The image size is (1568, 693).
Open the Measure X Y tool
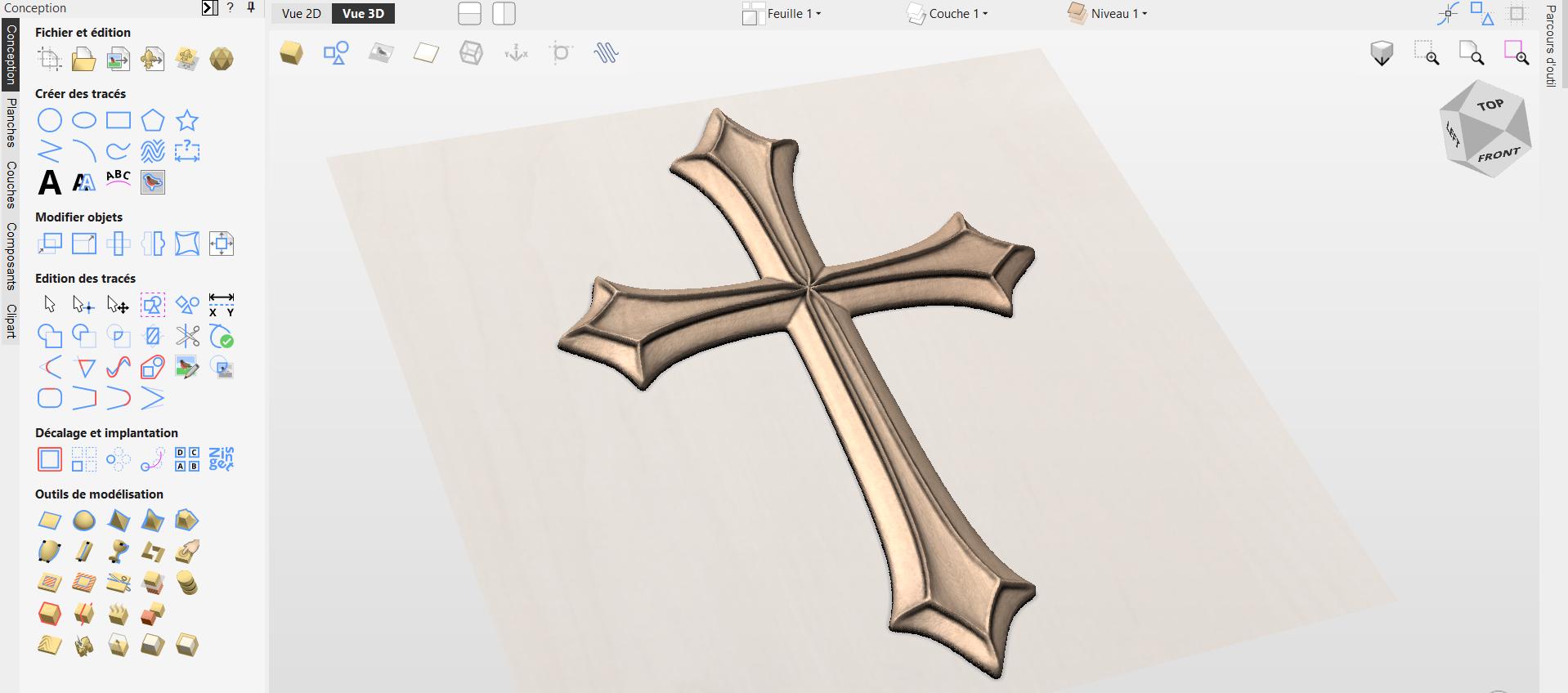[x=222, y=306]
